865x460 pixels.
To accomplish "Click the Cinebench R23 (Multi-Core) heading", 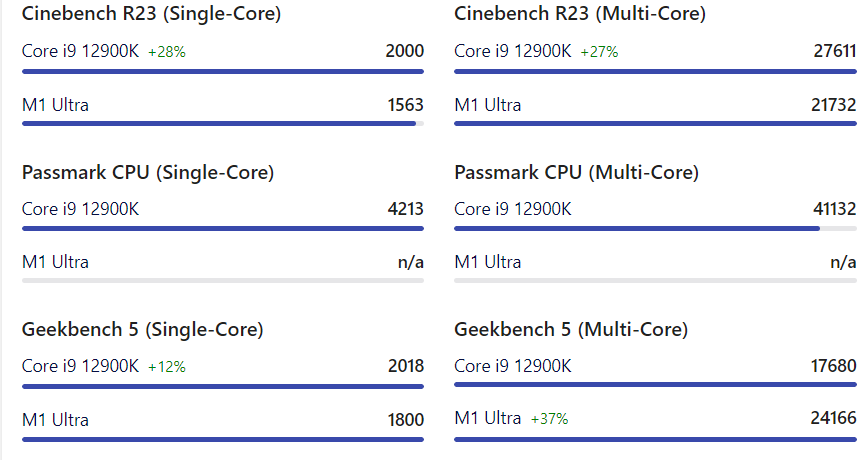I will tap(579, 14).
